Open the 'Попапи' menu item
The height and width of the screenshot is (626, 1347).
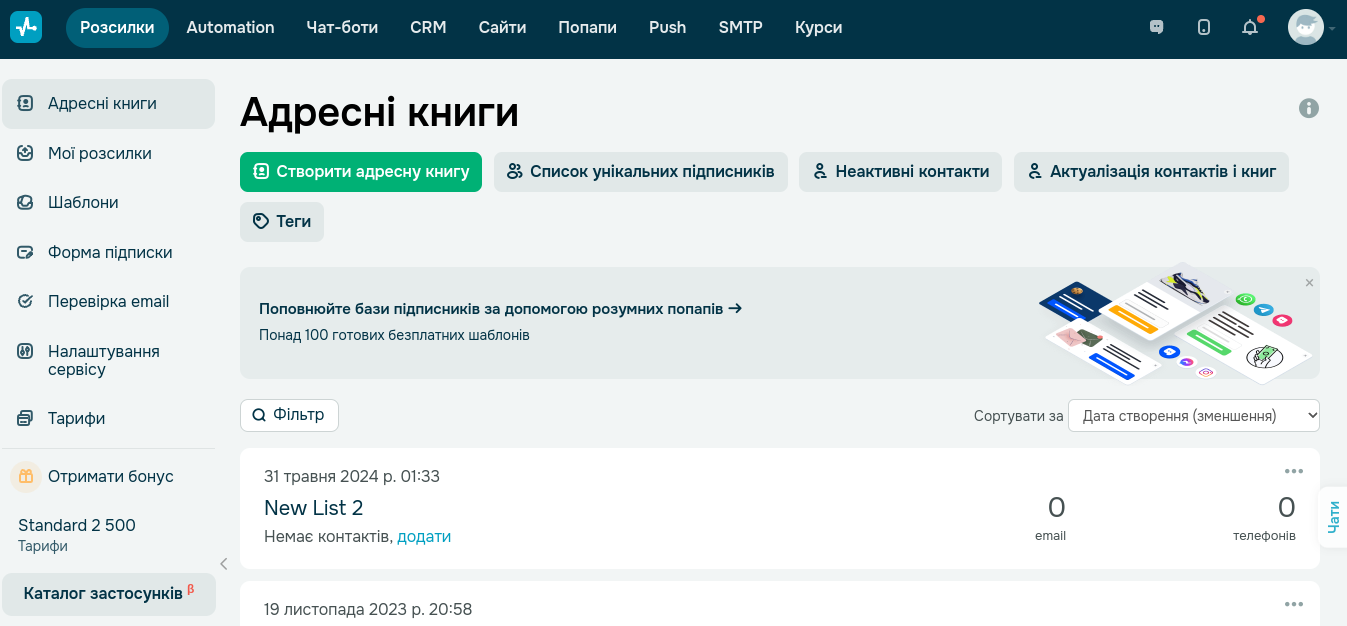(587, 27)
